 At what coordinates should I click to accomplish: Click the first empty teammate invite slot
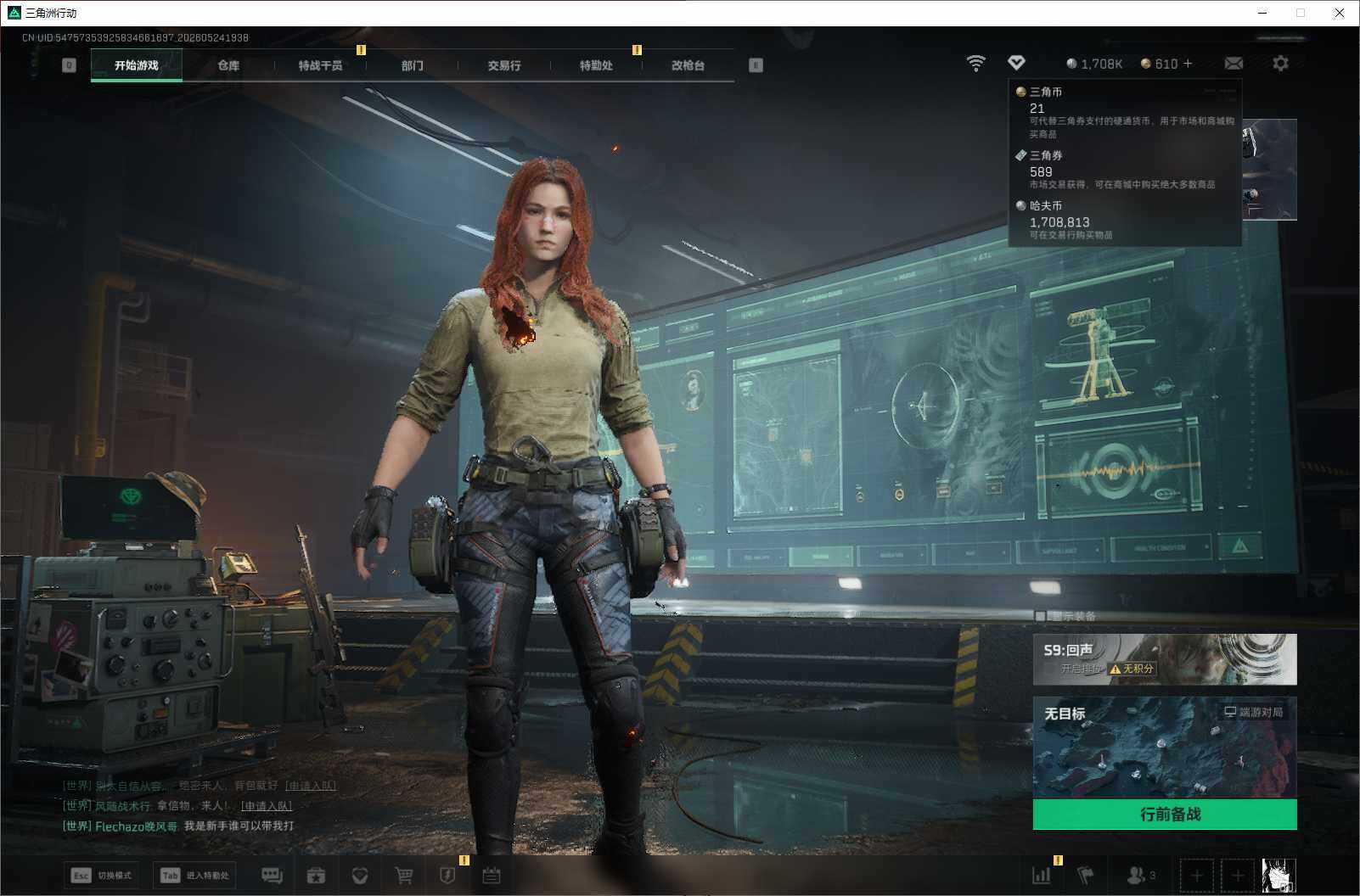(1196, 876)
